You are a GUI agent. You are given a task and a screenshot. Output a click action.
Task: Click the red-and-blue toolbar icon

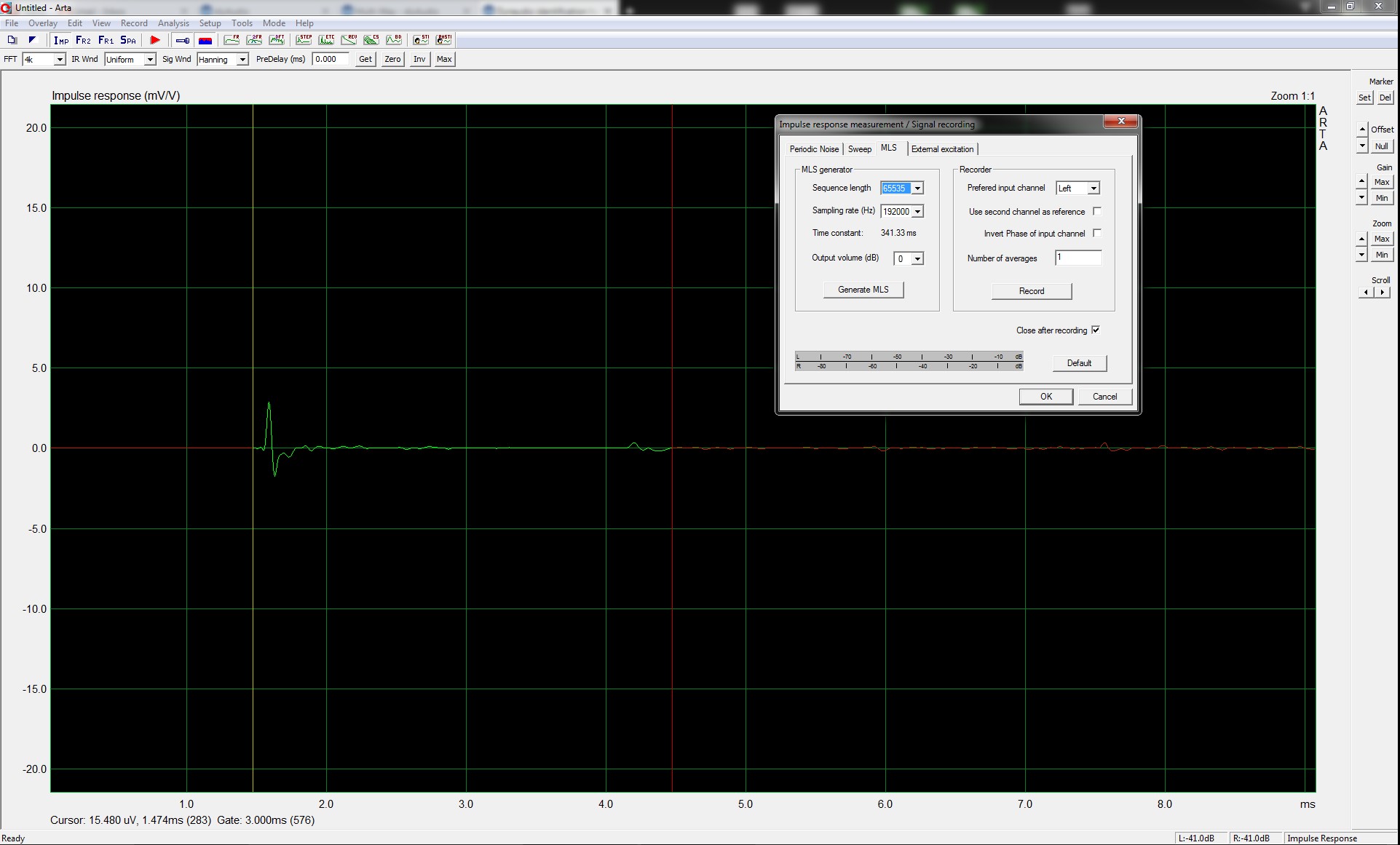205,40
